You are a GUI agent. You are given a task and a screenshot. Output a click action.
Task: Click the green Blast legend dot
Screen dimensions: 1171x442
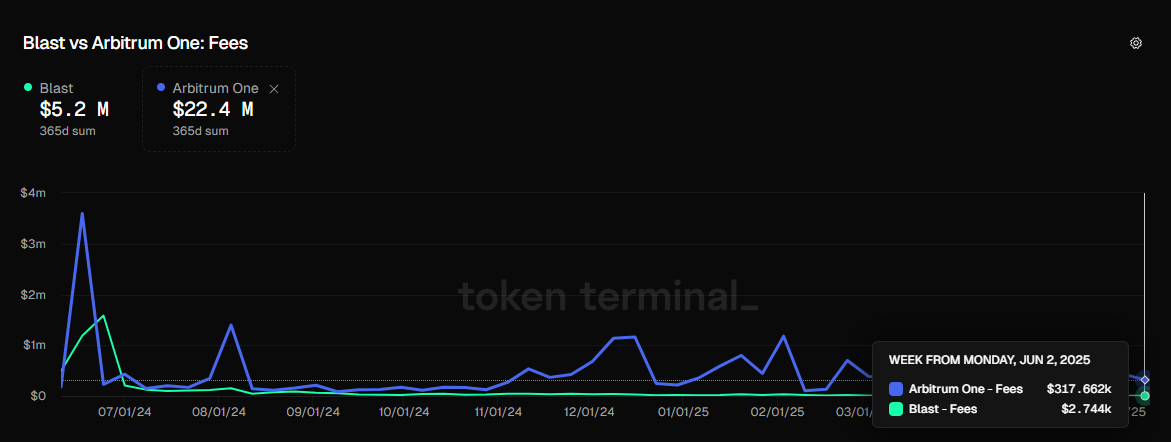(28, 88)
